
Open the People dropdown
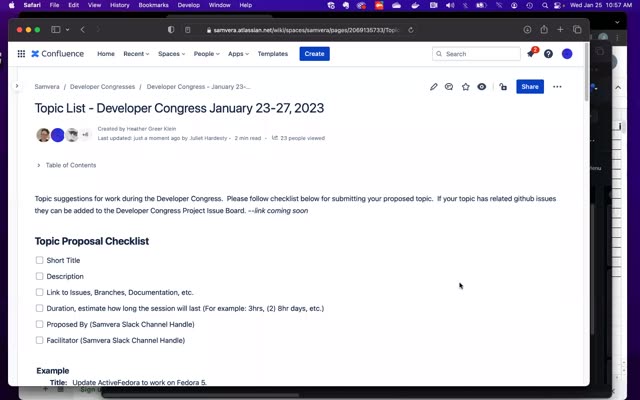(207, 54)
